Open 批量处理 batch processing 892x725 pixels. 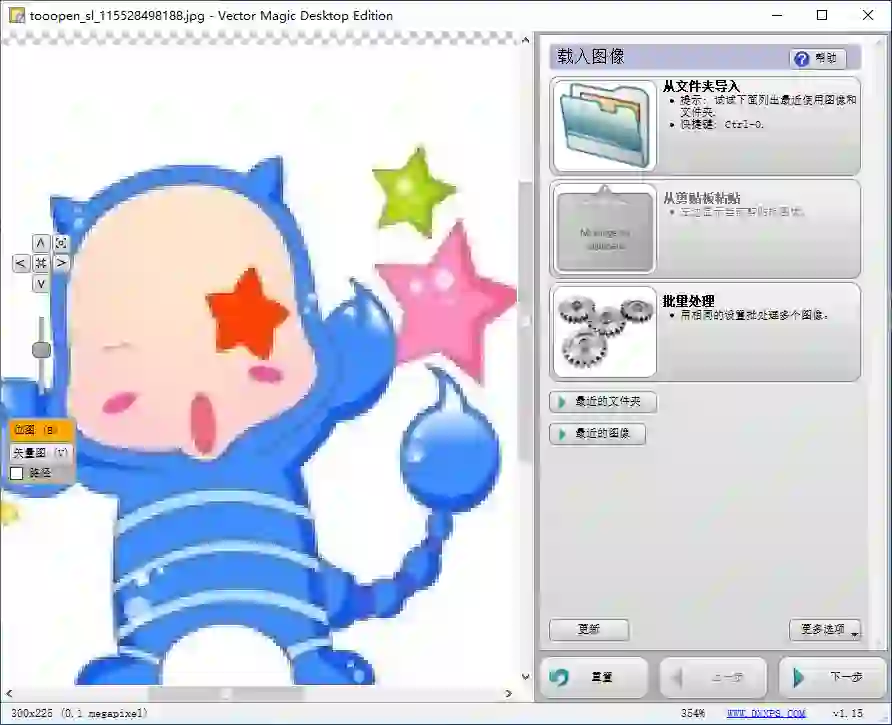pos(705,332)
